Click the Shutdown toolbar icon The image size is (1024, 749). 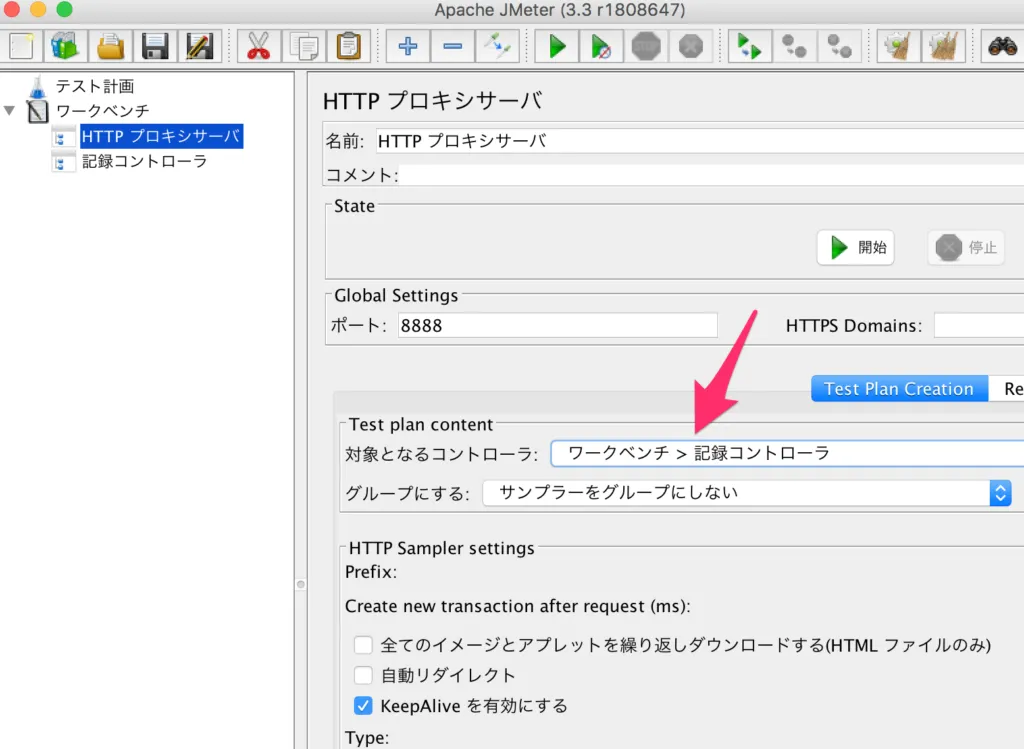coord(690,46)
